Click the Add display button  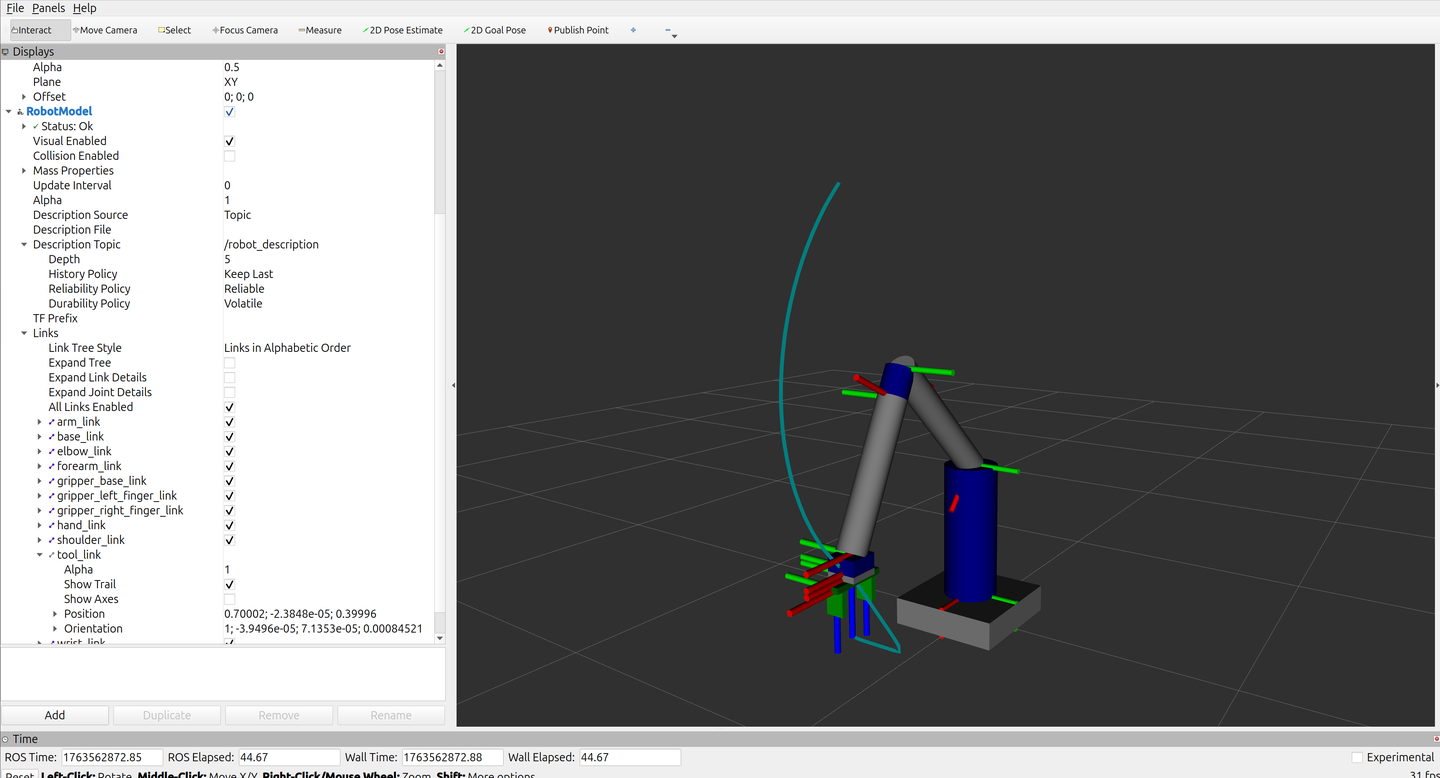(55, 715)
